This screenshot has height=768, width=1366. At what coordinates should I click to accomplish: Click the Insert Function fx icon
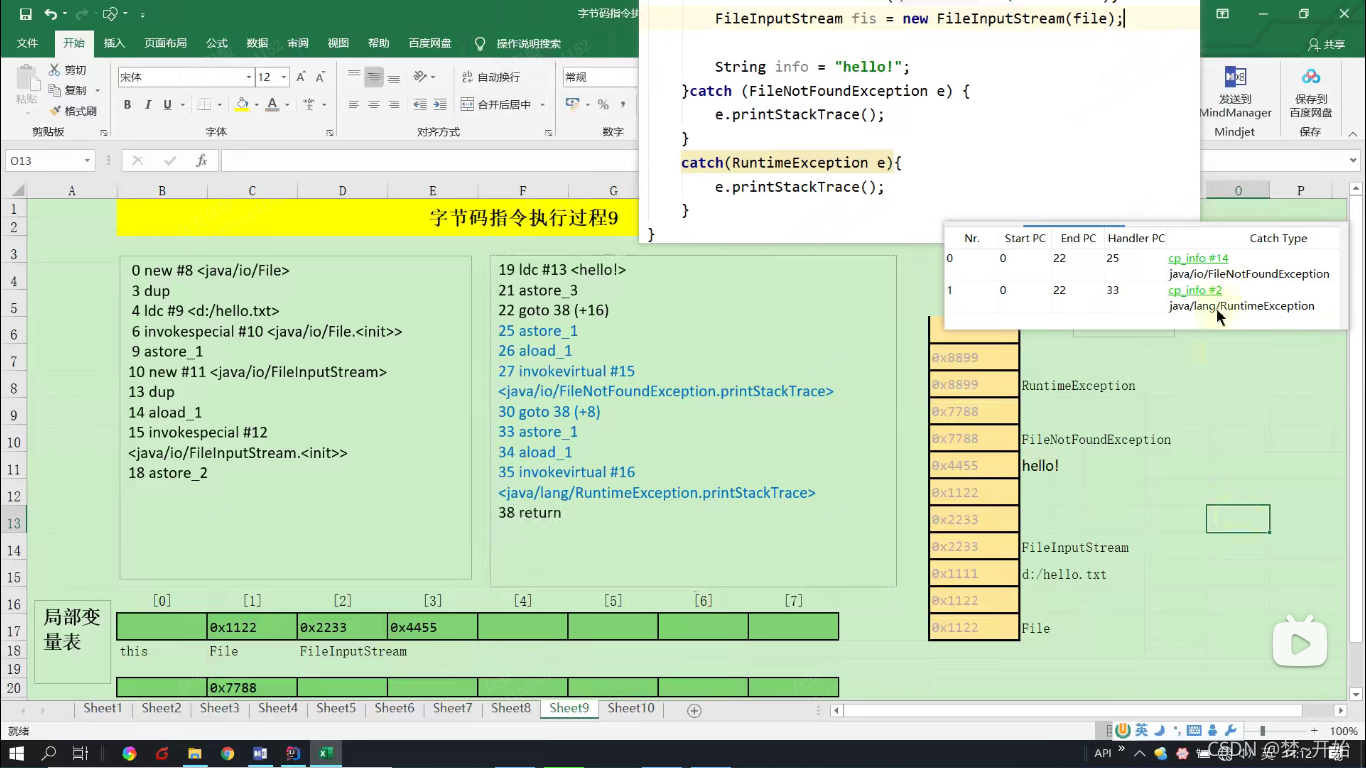point(201,161)
